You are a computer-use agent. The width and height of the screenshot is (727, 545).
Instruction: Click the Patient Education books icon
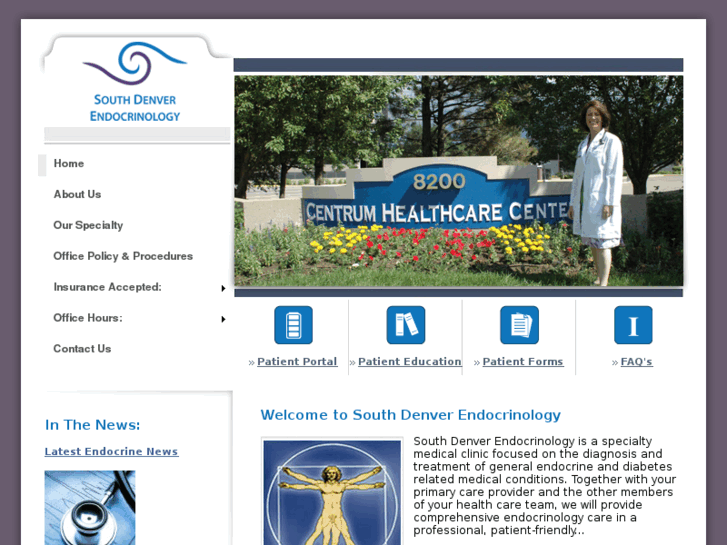pos(406,325)
